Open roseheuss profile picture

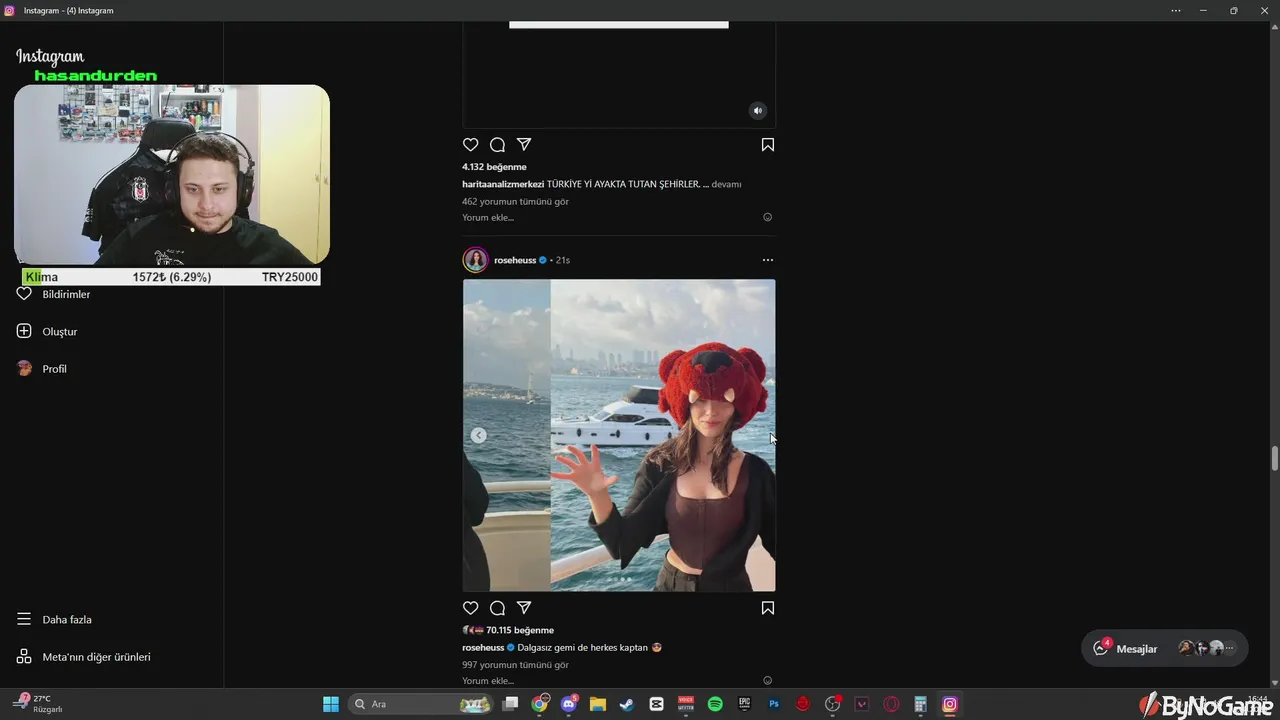[x=475, y=260]
